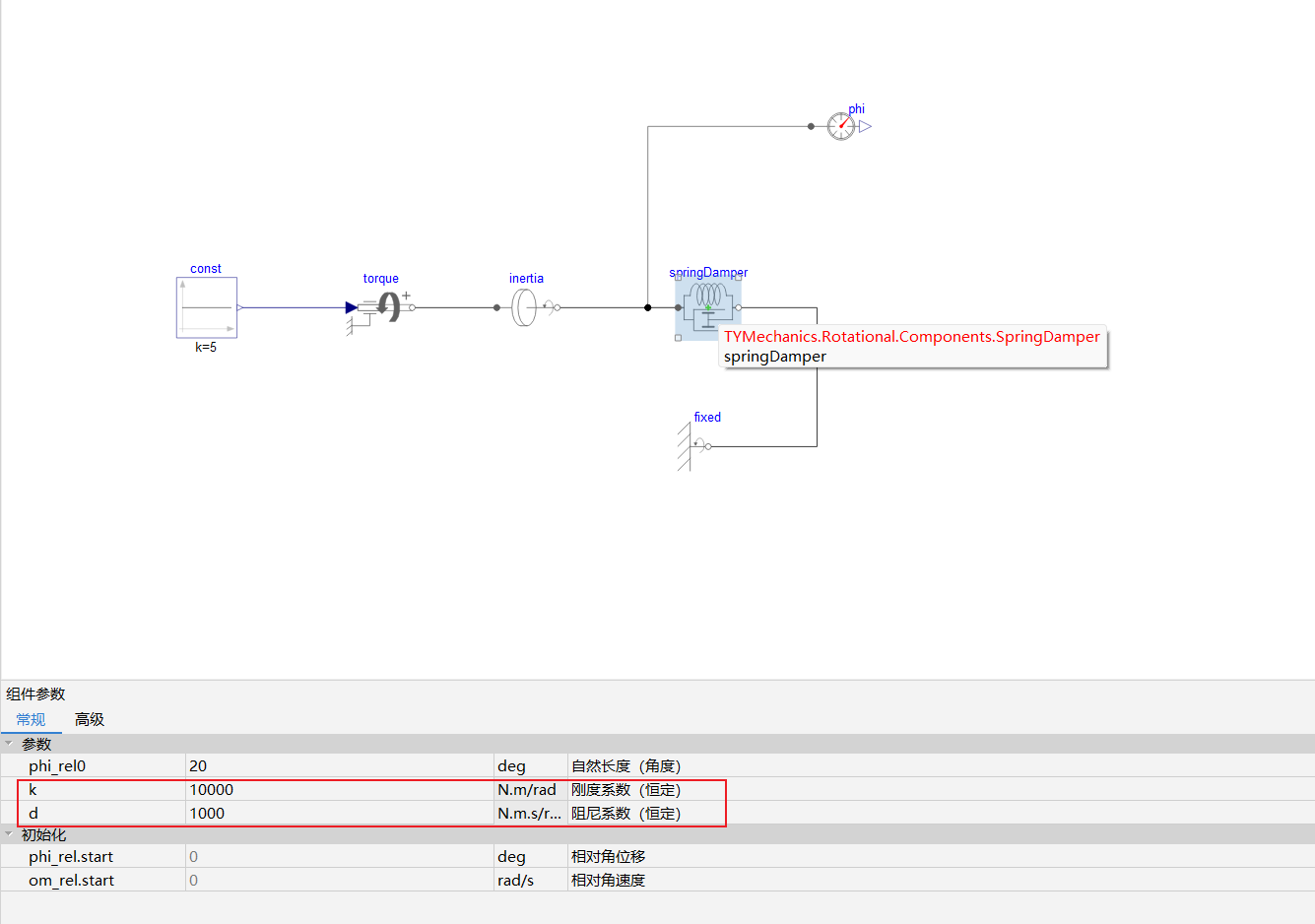This screenshot has height=924, width=1315.
Task: Select the phi_rel0 parameter name
Action: pyautogui.click(x=57, y=765)
